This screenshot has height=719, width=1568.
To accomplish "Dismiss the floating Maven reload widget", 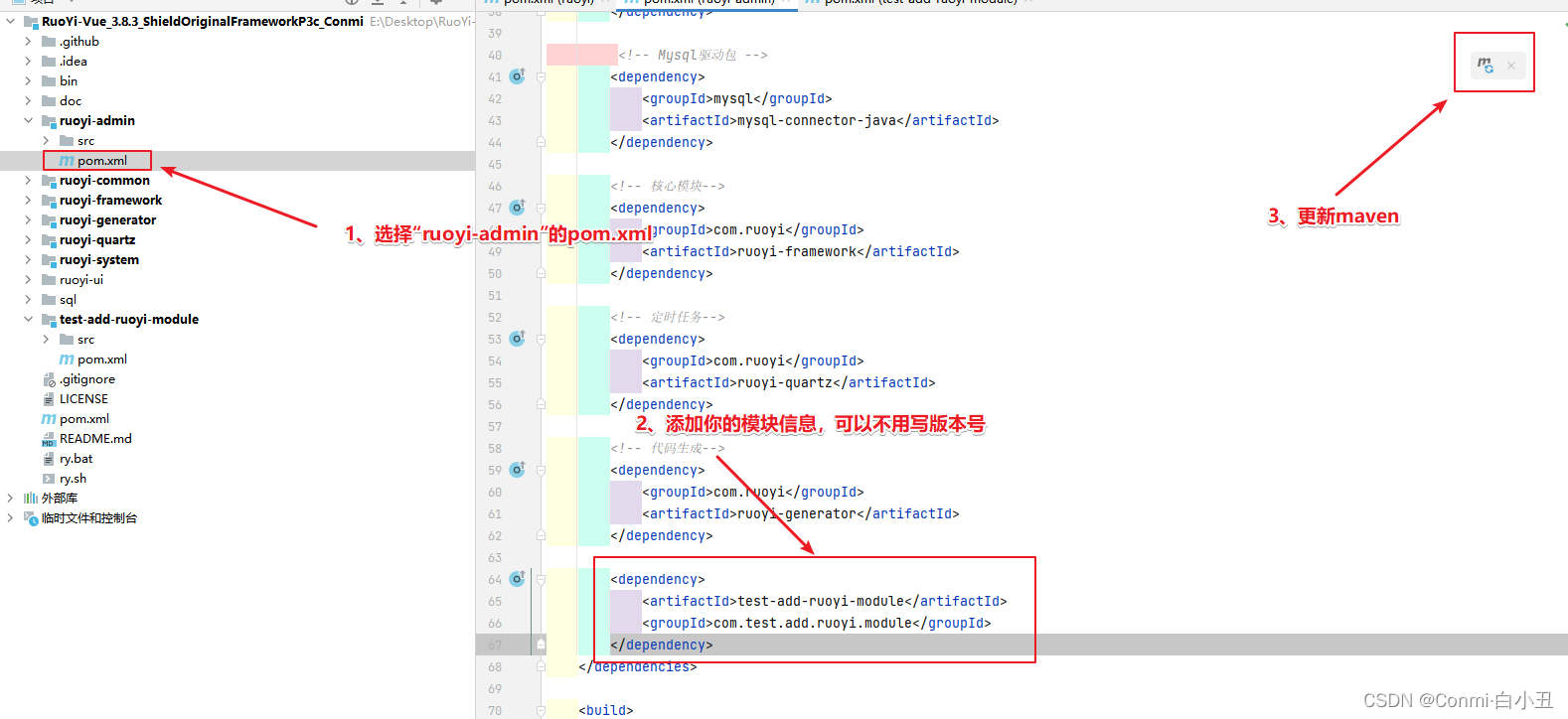I will pyautogui.click(x=1511, y=66).
